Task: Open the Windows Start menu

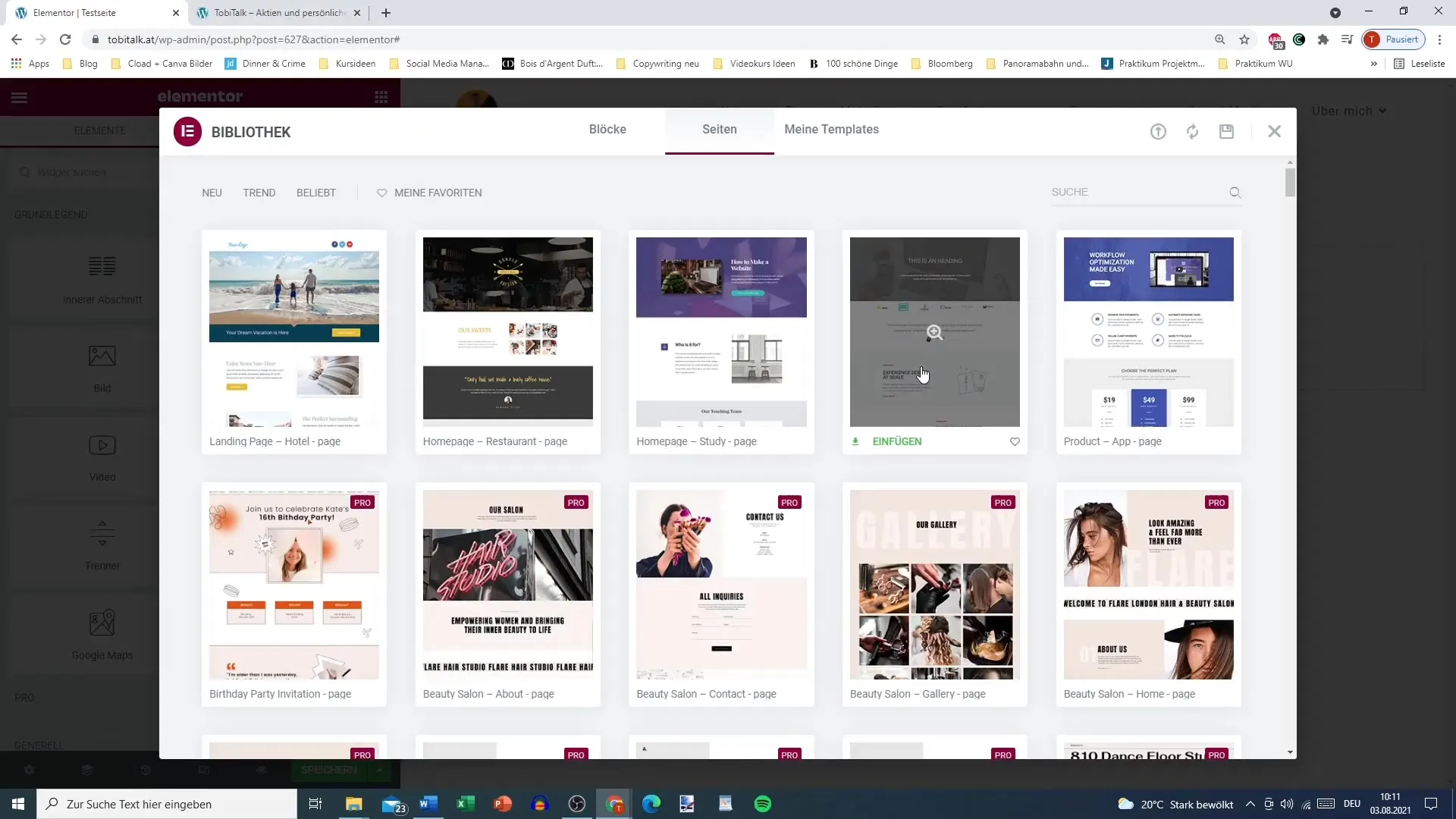Action: (18, 804)
